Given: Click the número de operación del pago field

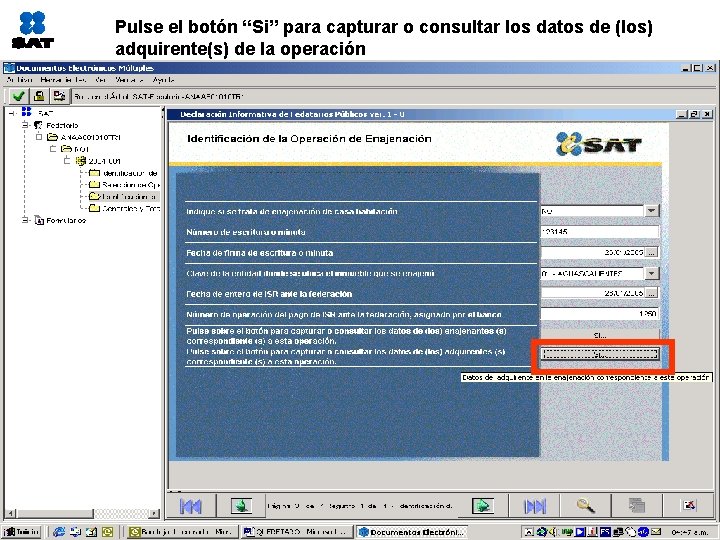Looking at the screenshot, I should point(600,314).
